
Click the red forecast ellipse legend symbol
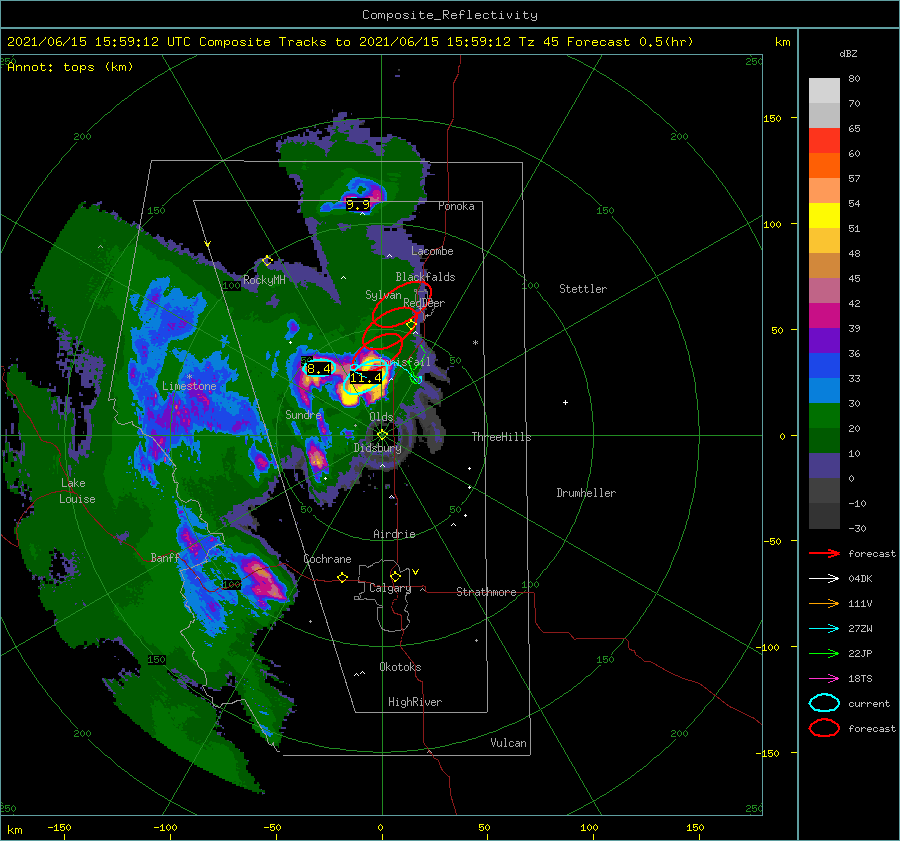point(824,728)
